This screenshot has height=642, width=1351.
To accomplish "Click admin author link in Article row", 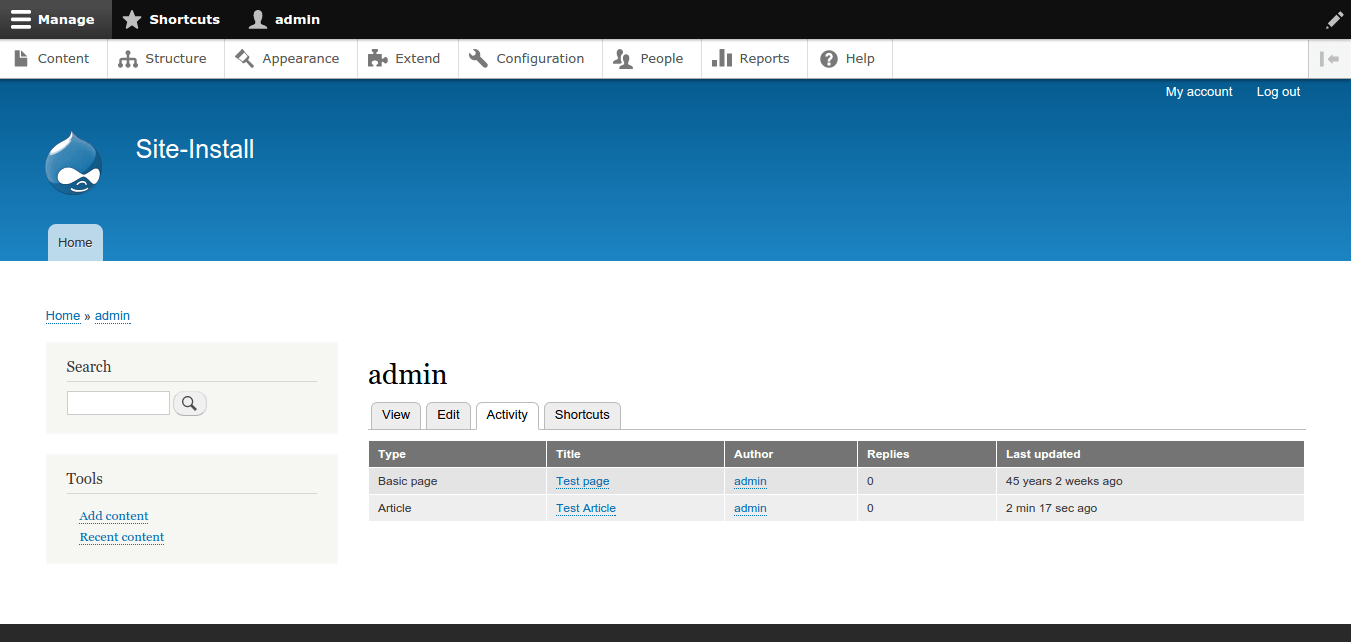I will [750, 508].
